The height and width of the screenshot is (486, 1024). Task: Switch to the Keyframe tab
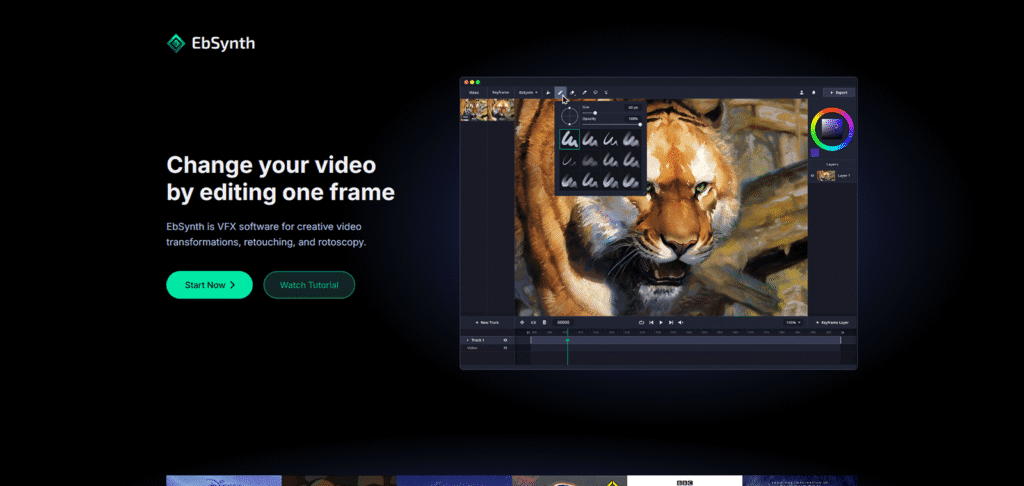pos(501,93)
